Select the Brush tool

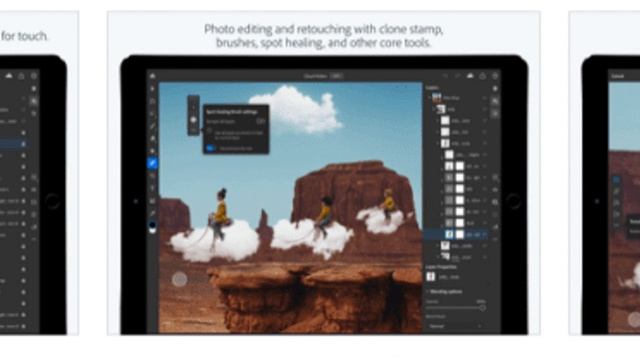(153, 126)
